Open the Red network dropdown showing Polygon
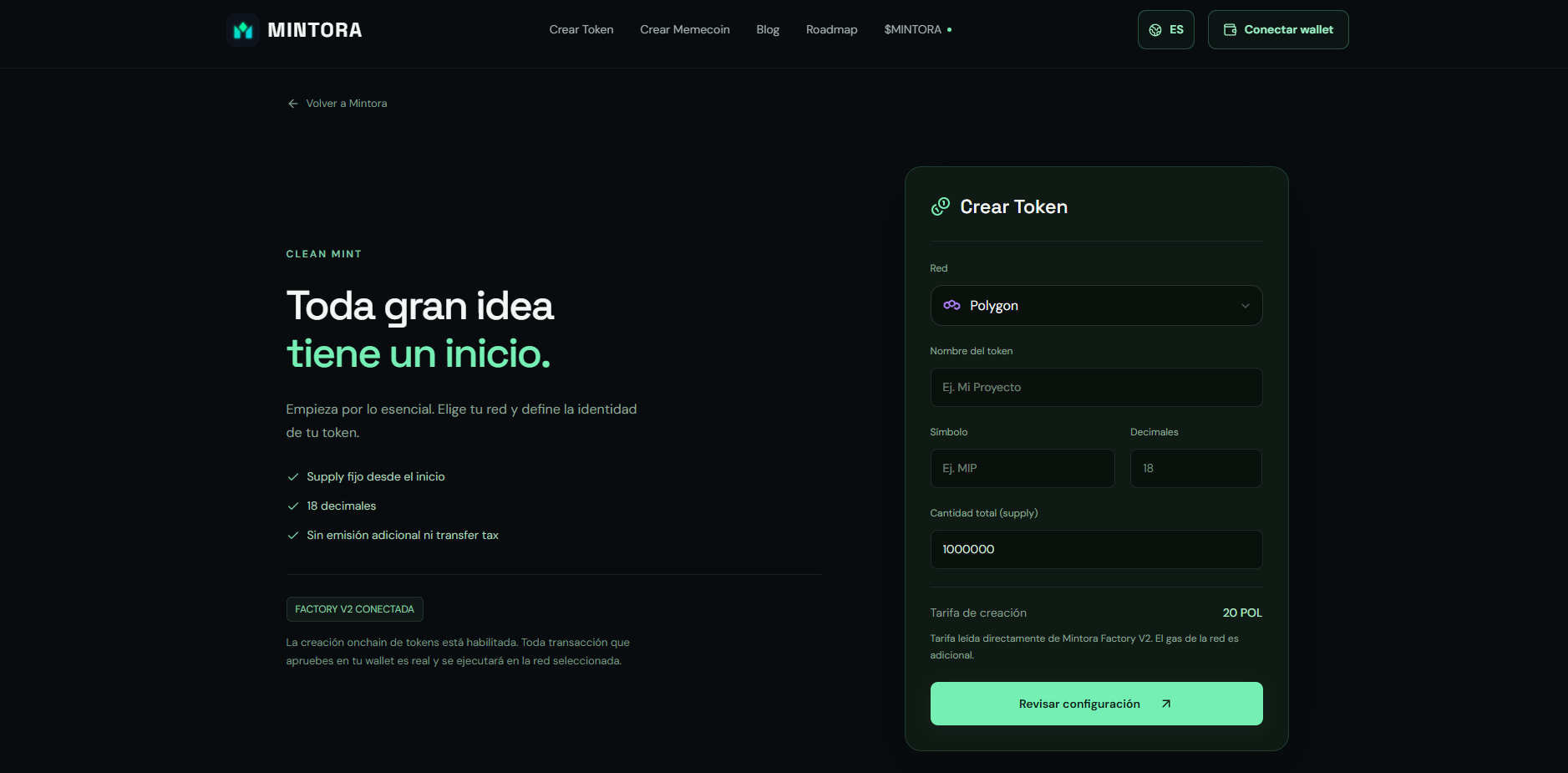The height and width of the screenshot is (773, 1568). (x=1096, y=306)
